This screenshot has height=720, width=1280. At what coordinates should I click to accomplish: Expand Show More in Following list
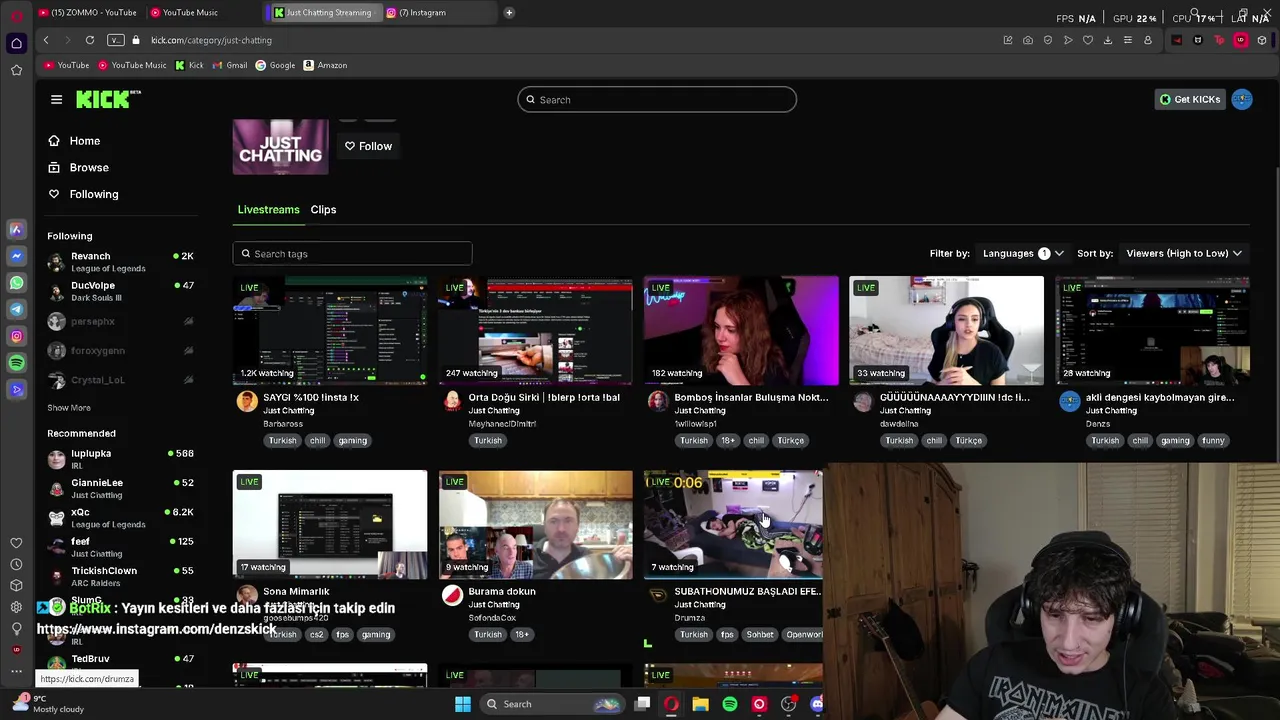(x=69, y=408)
